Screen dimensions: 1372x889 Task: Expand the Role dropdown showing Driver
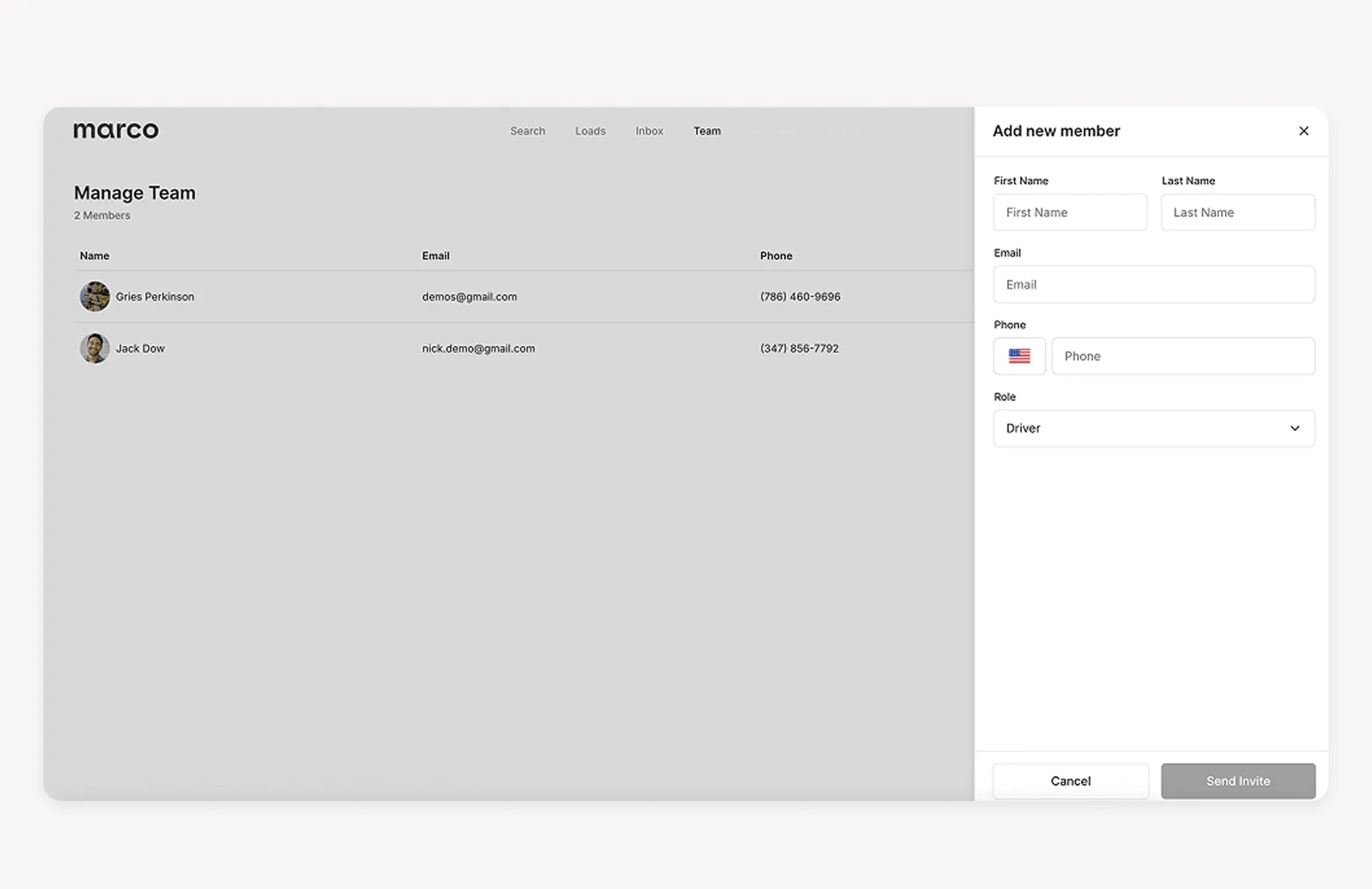click(1154, 428)
